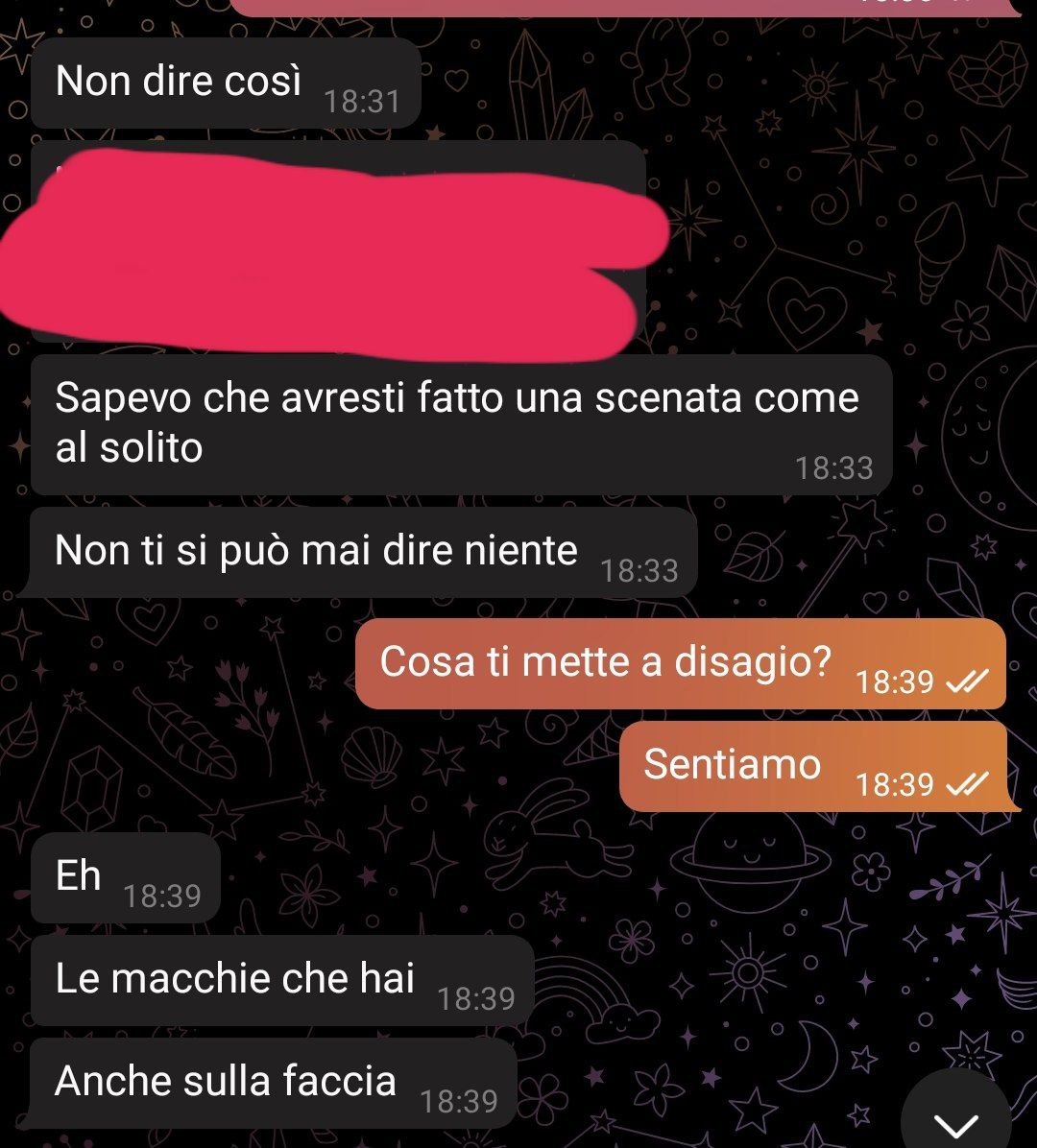1037x1148 pixels.
Task: Tap timestamp beside 'Anche sulla faccia'
Action: click(459, 1102)
